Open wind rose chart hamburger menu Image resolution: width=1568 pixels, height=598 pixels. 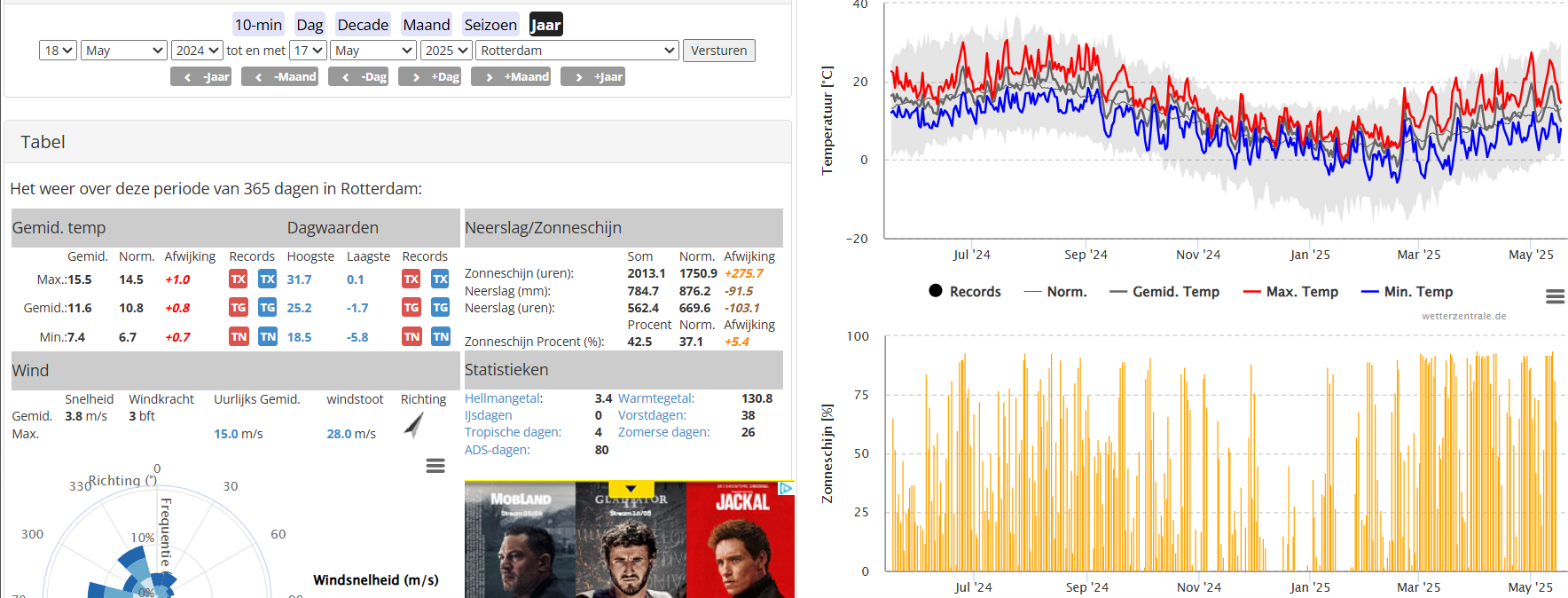[435, 466]
